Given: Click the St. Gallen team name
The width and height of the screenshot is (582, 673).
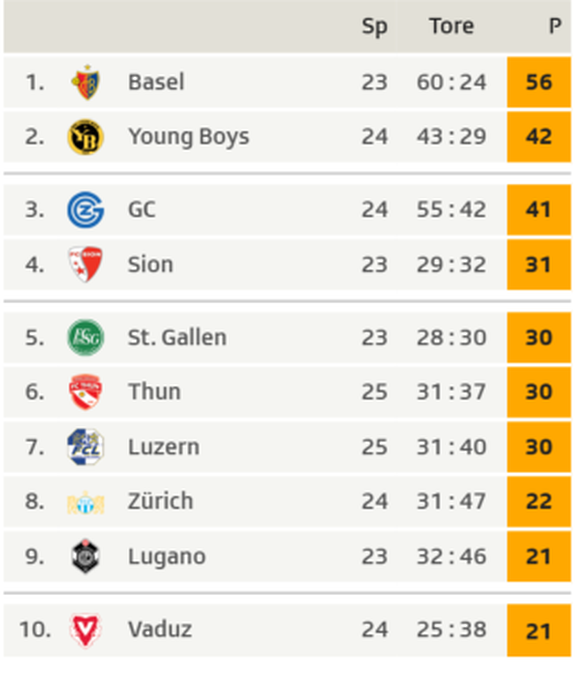Looking at the screenshot, I should [177, 337].
